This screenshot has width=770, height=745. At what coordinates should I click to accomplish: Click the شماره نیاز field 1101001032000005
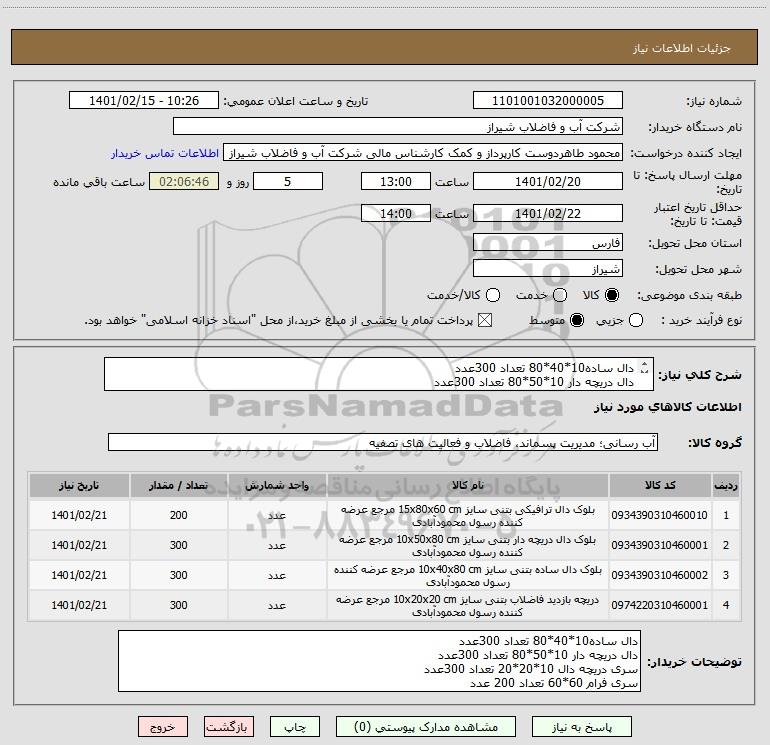coord(548,100)
